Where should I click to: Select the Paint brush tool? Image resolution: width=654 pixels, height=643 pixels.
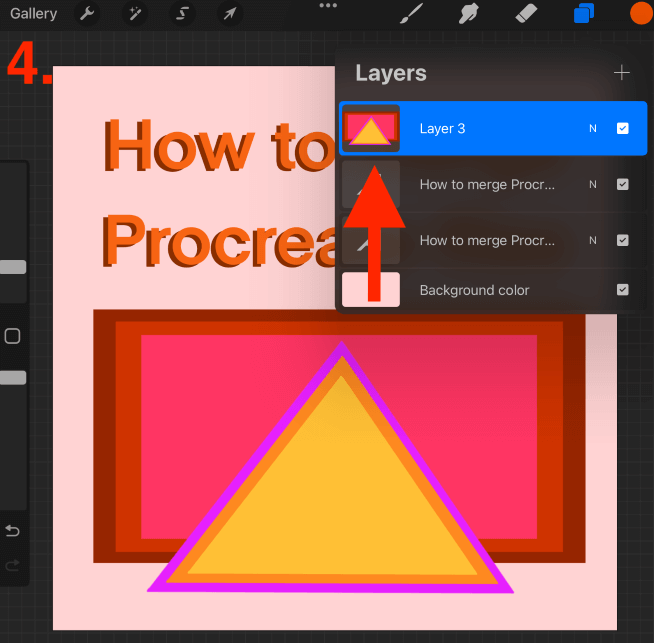coord(411,13)
